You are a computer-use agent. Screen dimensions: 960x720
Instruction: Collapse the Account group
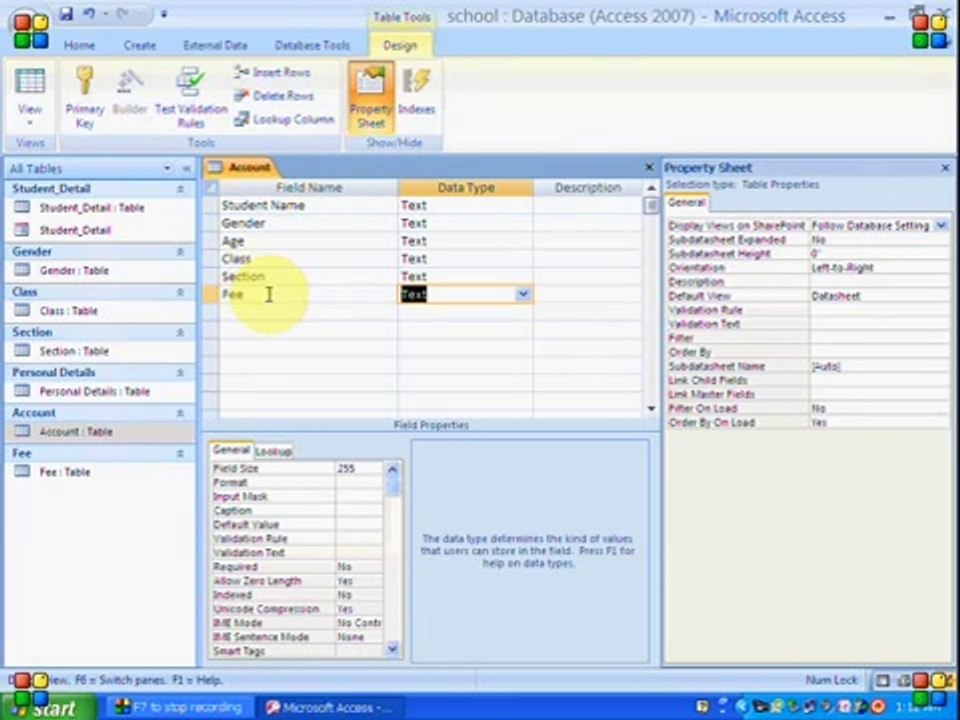pos(181,413)
